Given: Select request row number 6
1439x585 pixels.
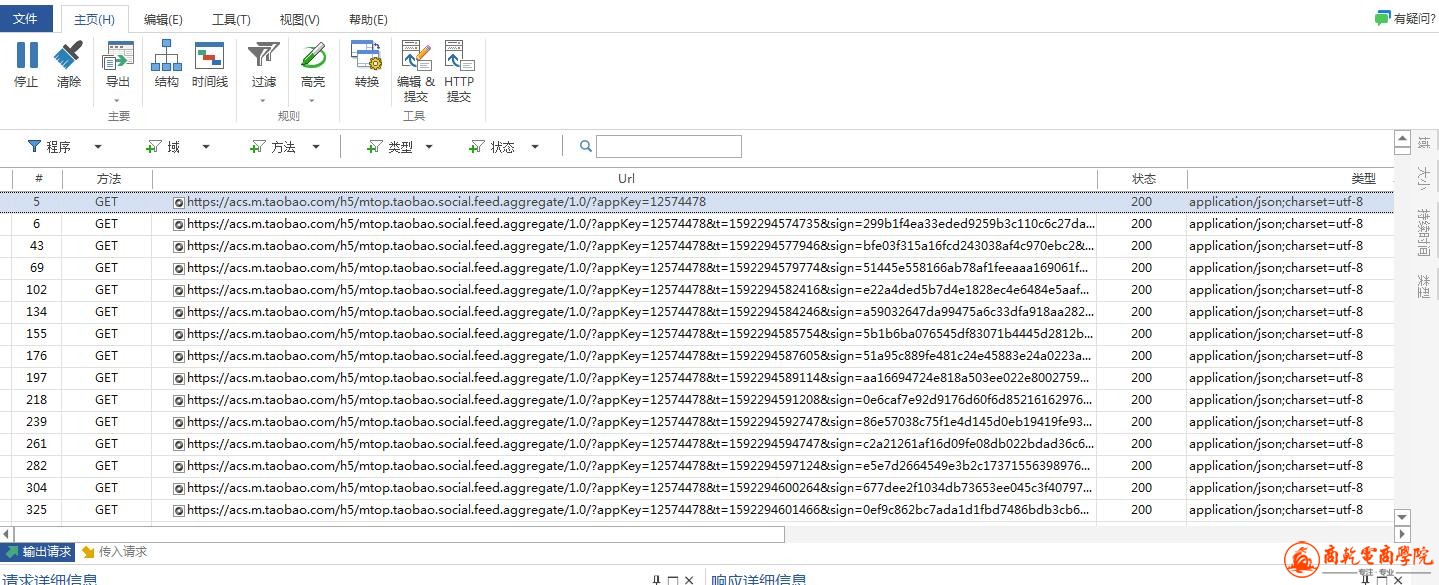Looking at the screenshot, I should coord(696,224).
